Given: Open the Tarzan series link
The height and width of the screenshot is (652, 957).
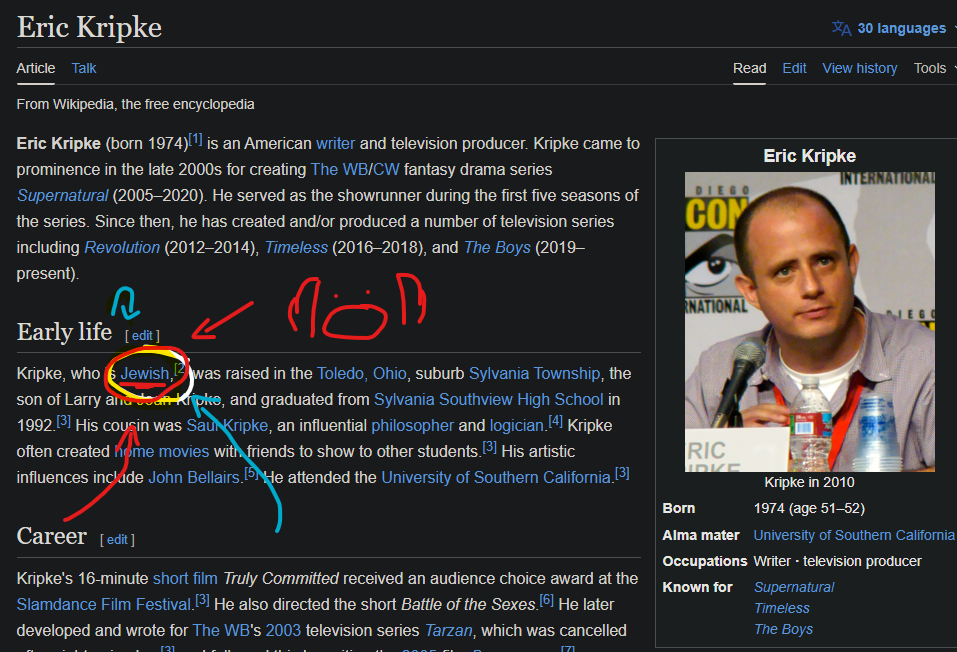Looking at the screenshot, I should coord(449,630).
